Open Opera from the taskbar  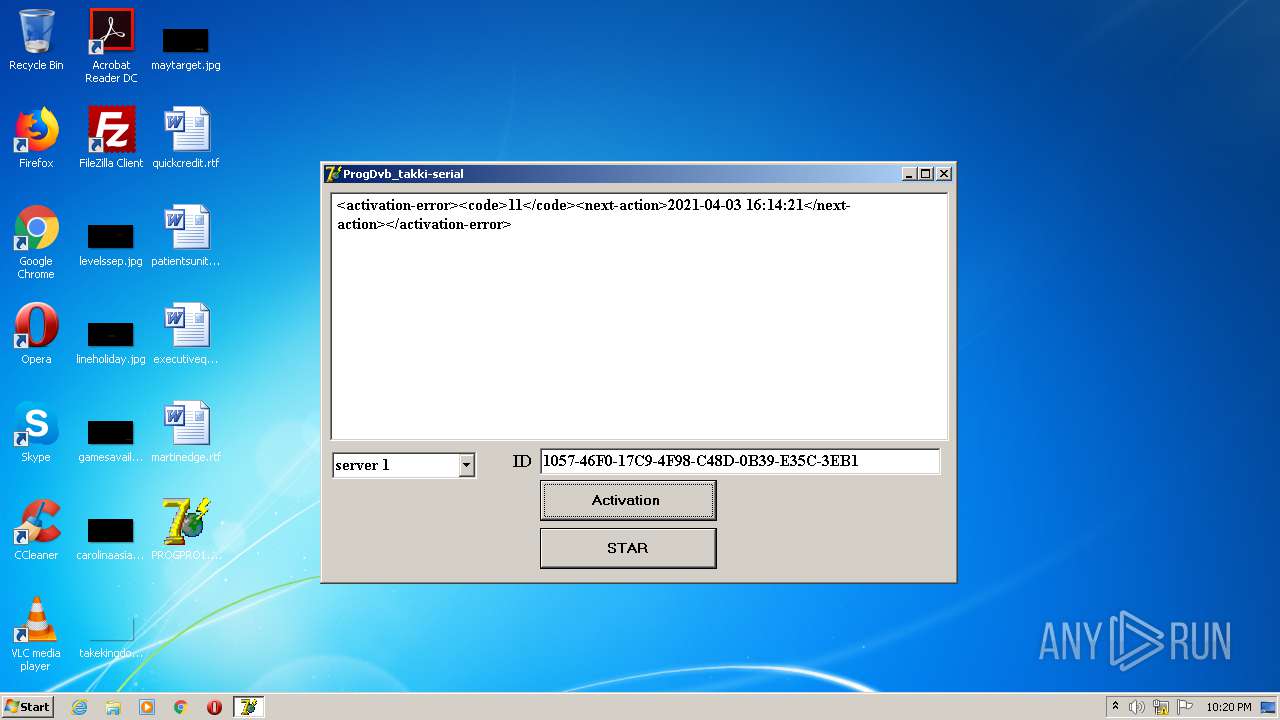point(214,707)
